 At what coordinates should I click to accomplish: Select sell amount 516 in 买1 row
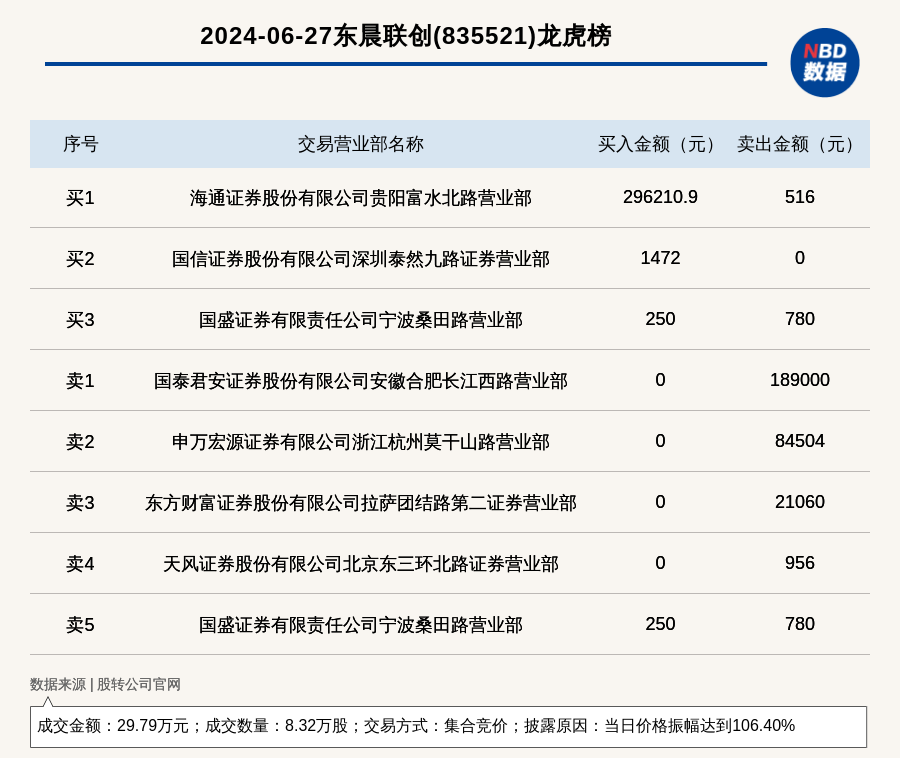800,197
